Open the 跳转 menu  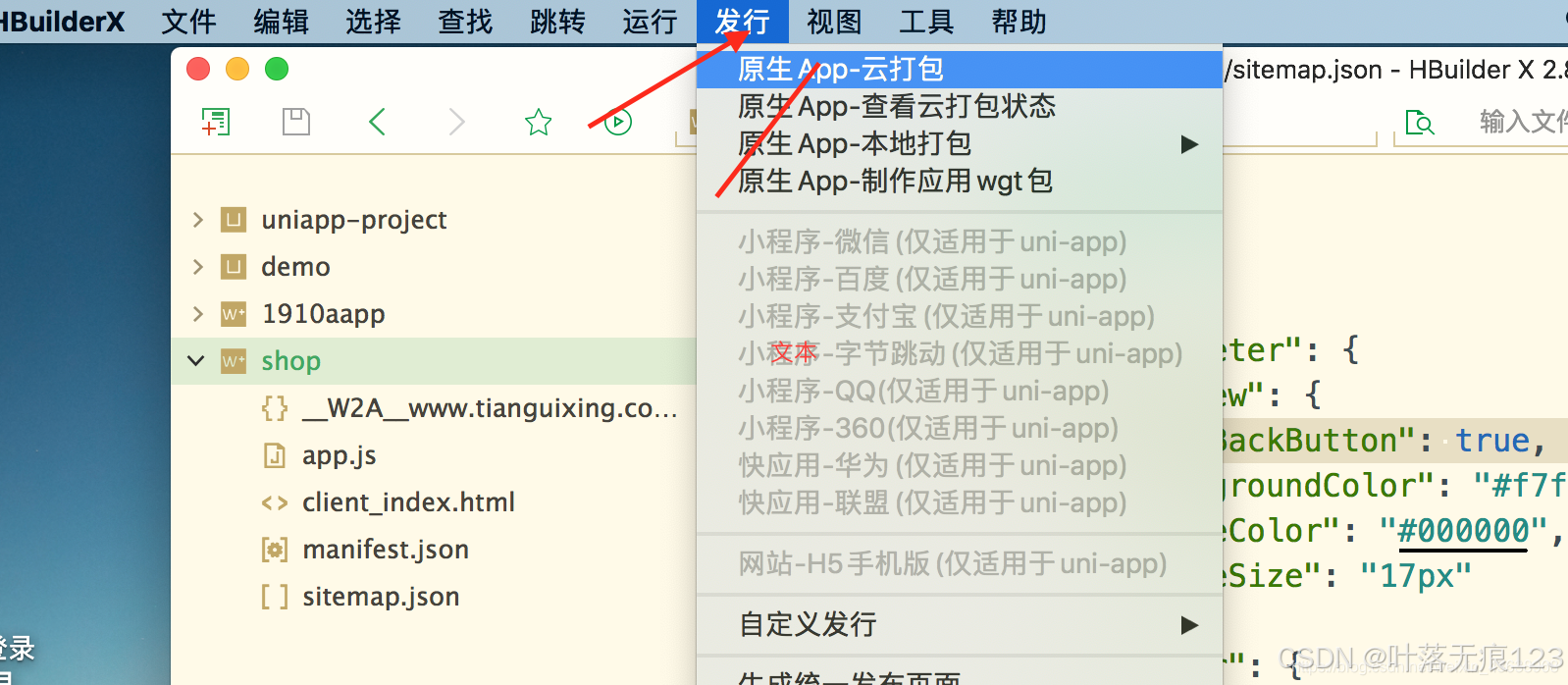[557, 21]
